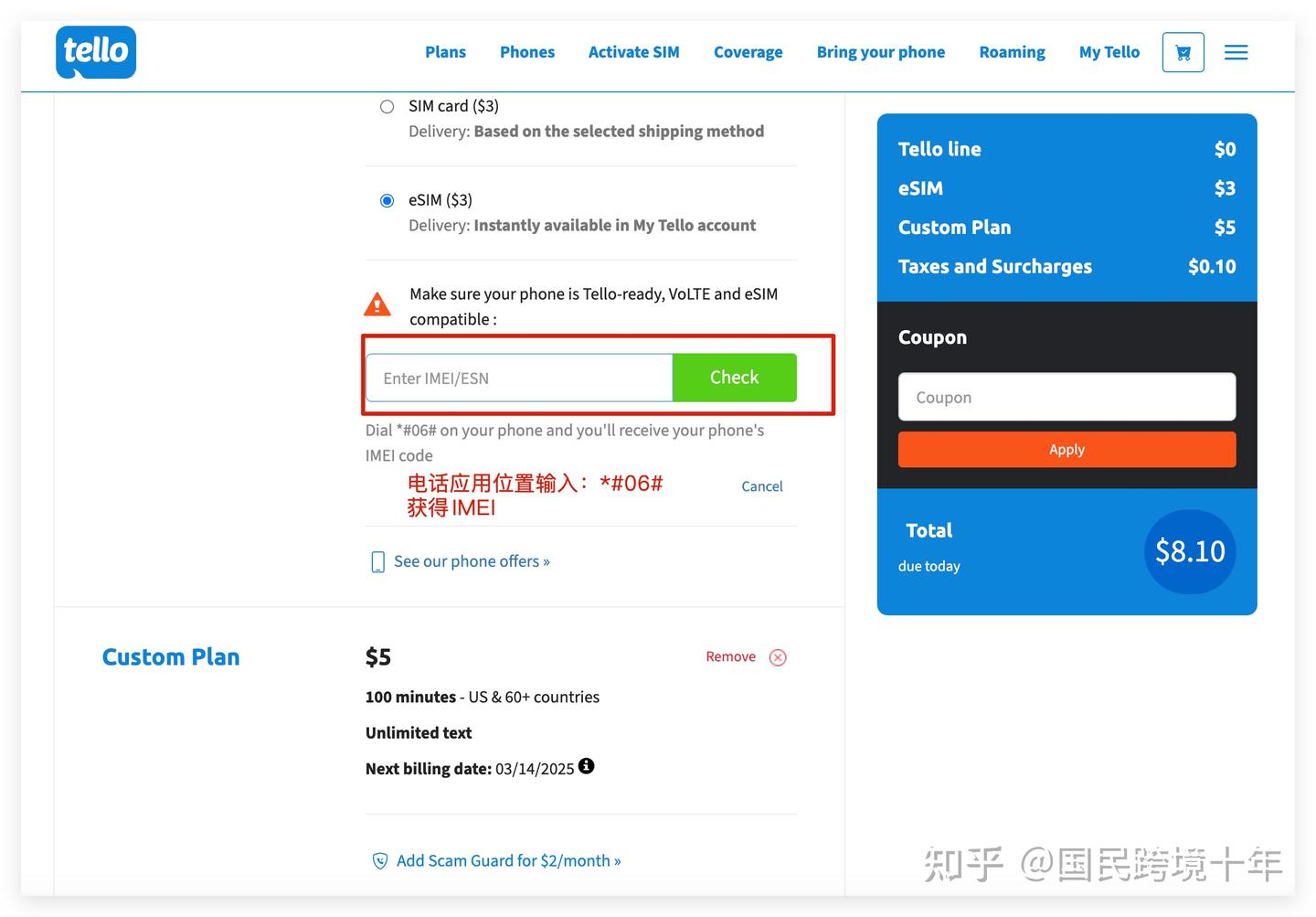Click the 100 minutes plan detail

(x=483, y=697)
